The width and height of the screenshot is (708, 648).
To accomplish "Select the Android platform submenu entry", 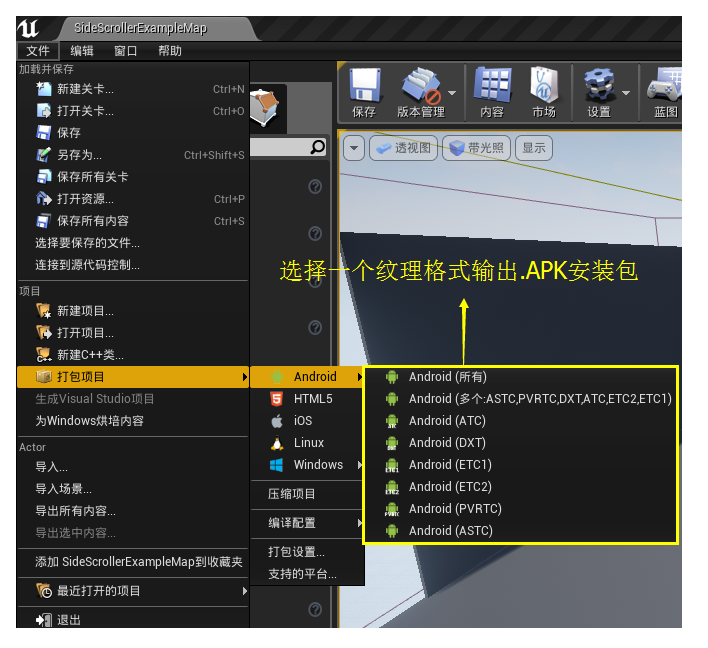I will pos(307,377).
